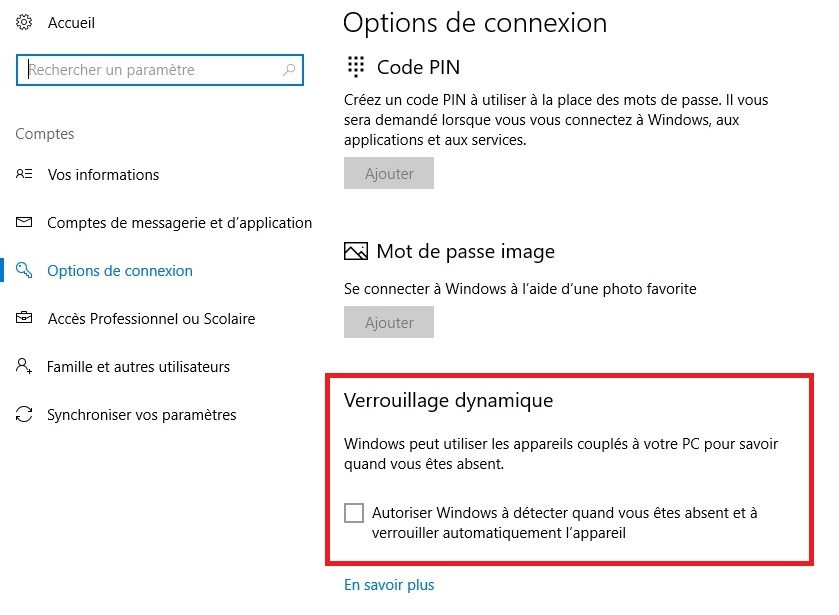Focus the Rechercher un paramètre field

click(x=150, y=70)
